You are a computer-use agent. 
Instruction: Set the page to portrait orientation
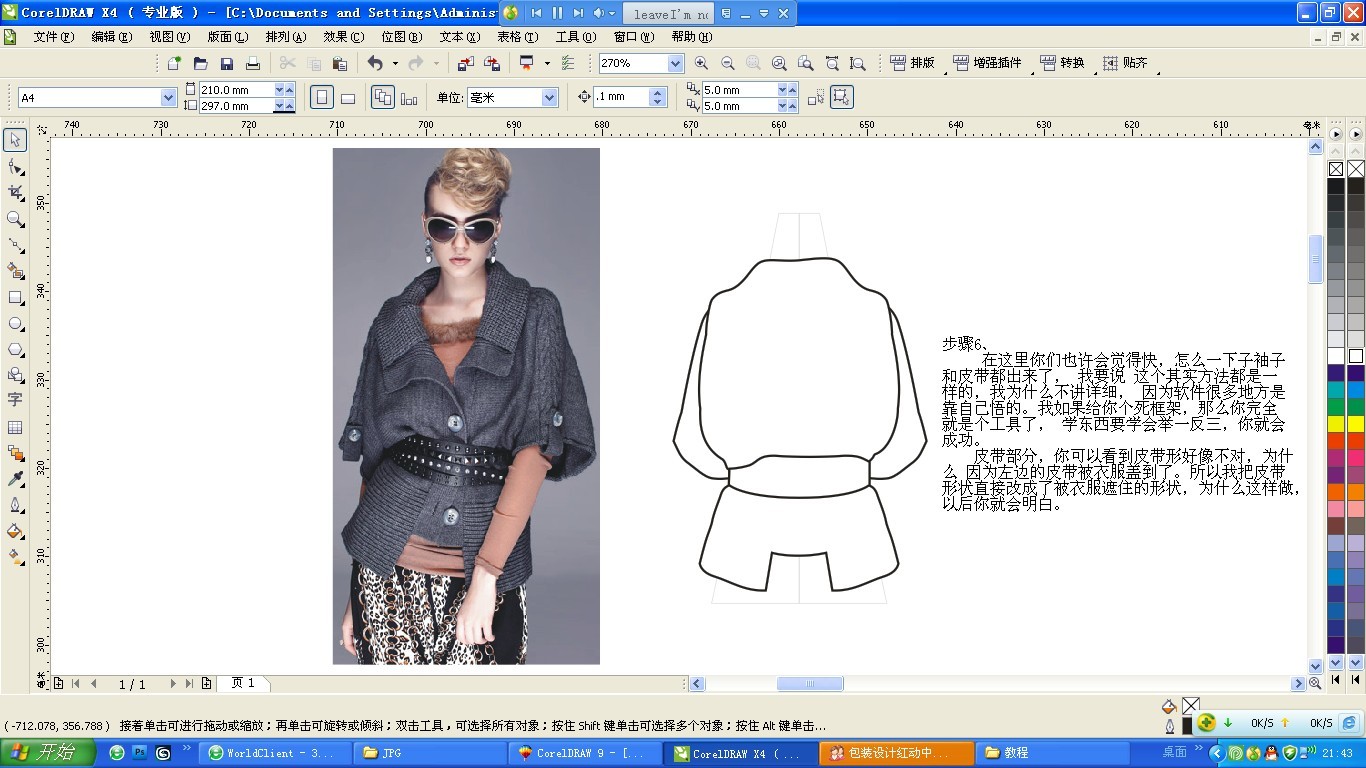click(x=322, y=97)
